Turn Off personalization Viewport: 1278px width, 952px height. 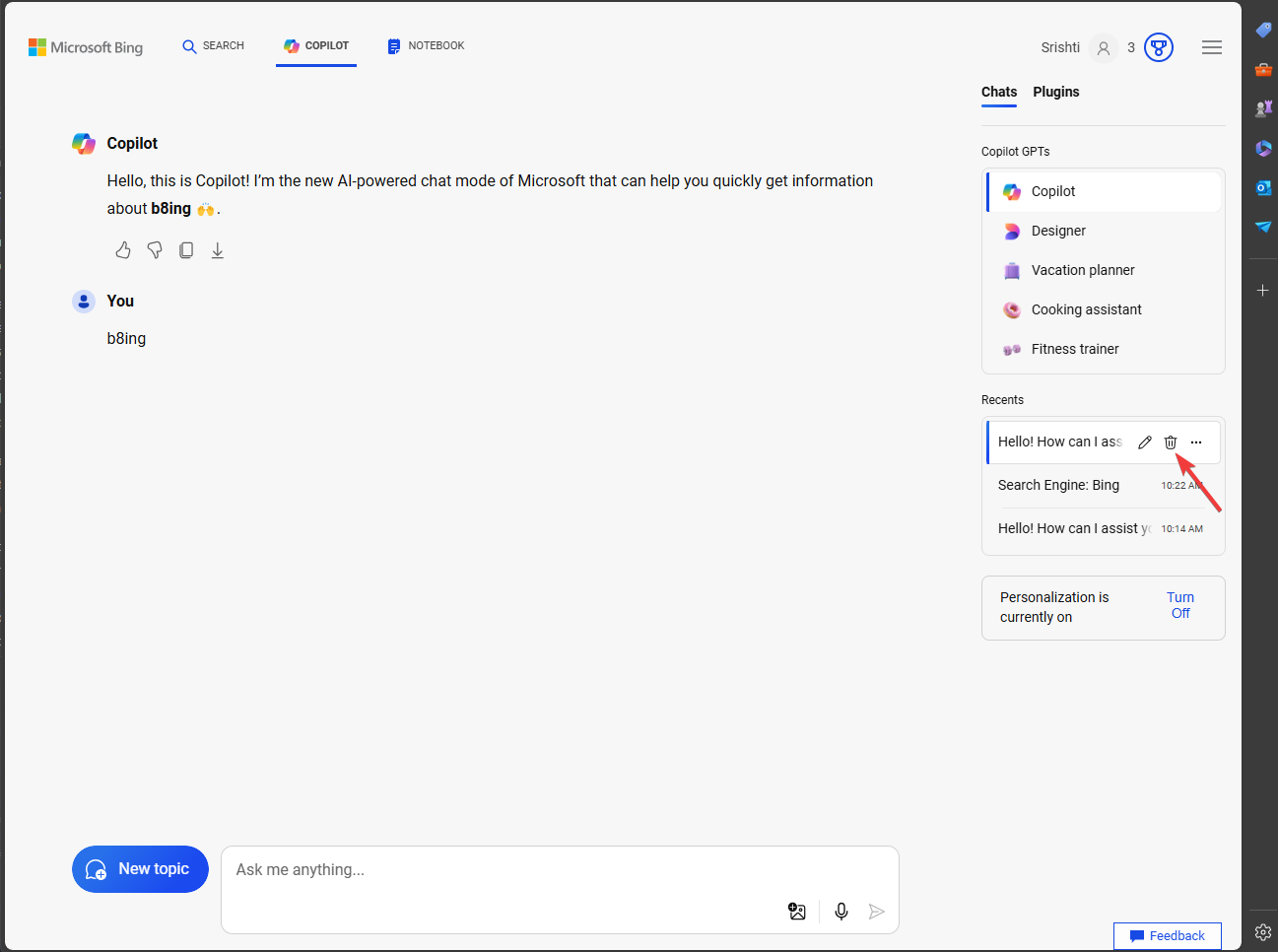[x=1180, y=605]
